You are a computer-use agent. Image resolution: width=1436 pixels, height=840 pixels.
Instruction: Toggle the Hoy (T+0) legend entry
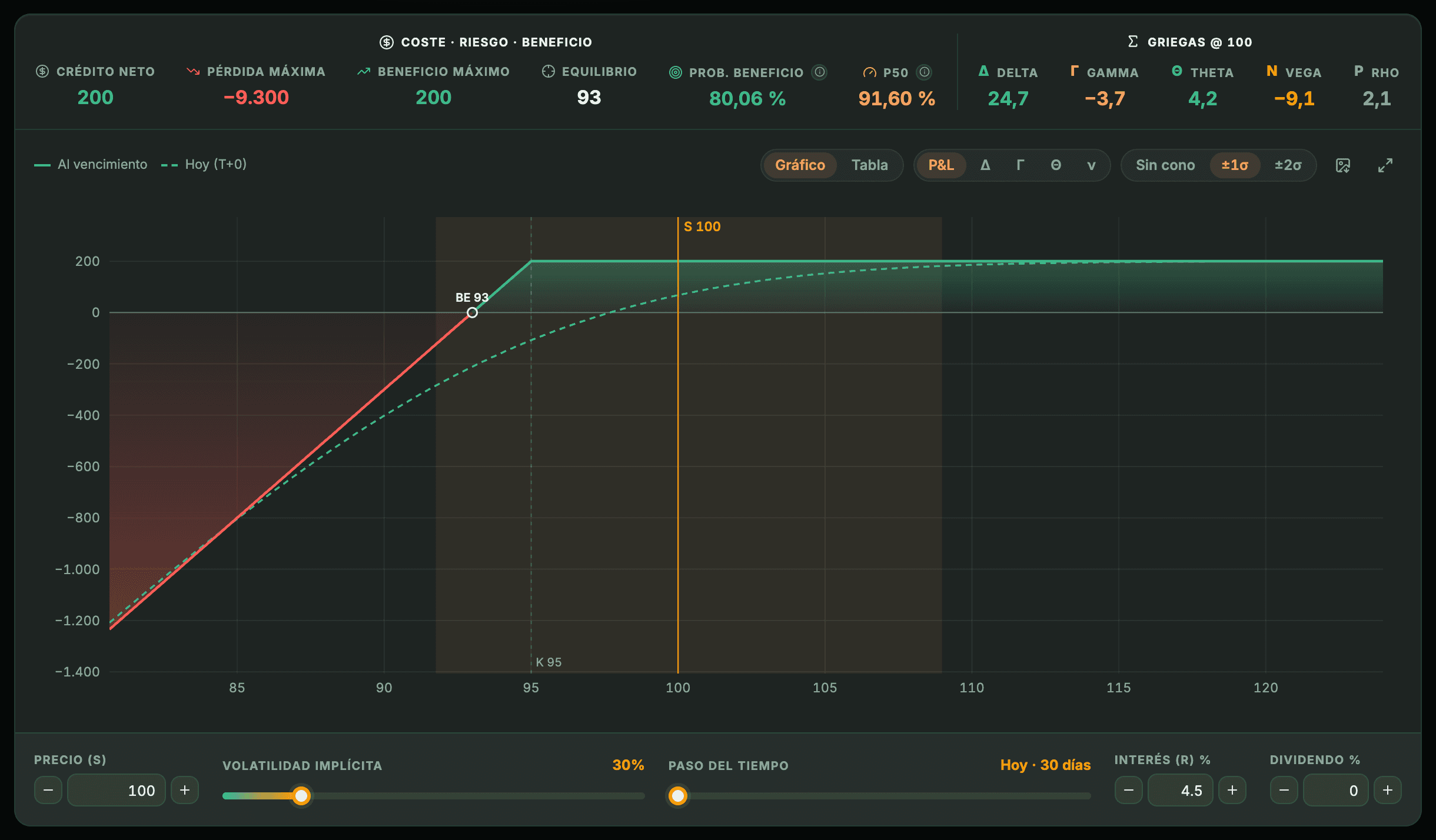coord(204,165)
